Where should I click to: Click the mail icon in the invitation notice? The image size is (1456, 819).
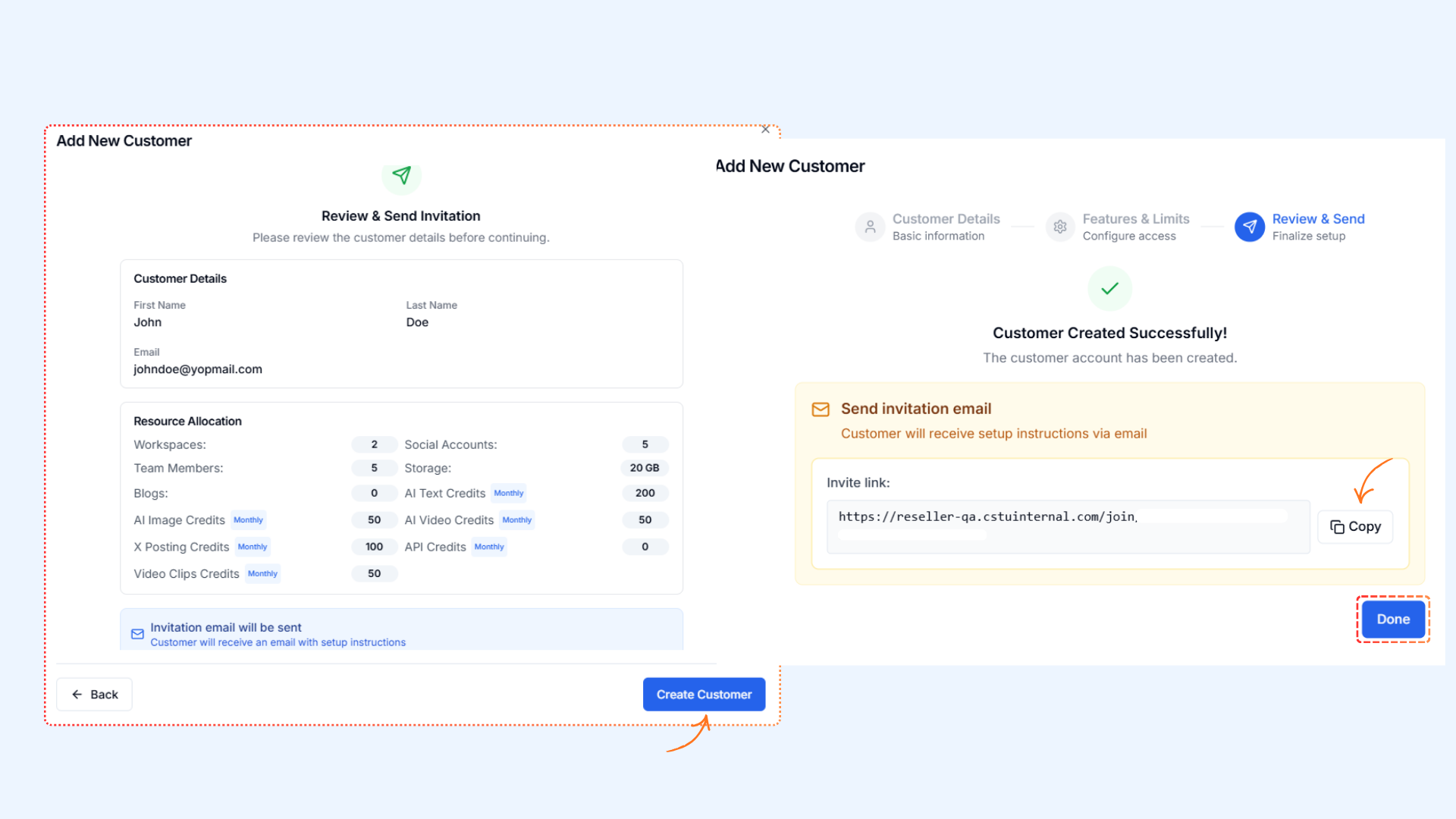[137, 634]
